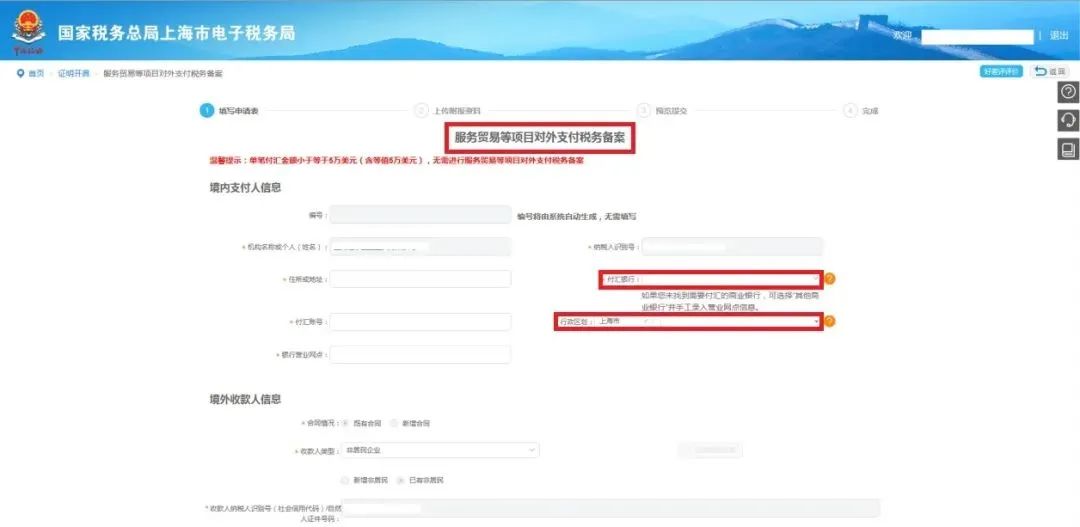The image size is (1080, 527).
Task: Click the 境内支付人信息 section heading
Action: [245, 187]
